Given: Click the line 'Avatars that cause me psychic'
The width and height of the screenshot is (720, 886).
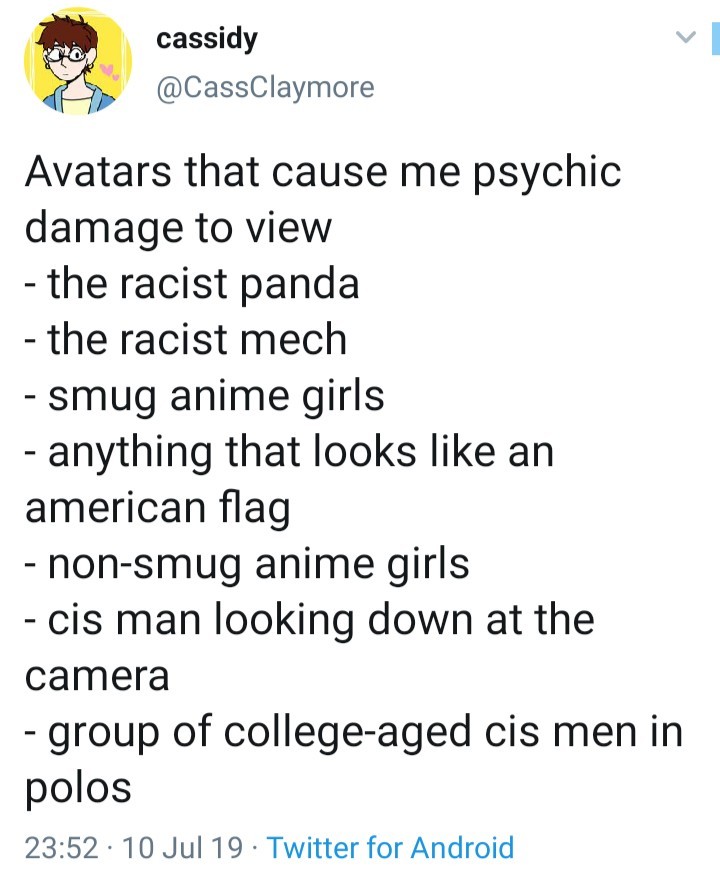Looking at the screenshot, I should point(323,172).
